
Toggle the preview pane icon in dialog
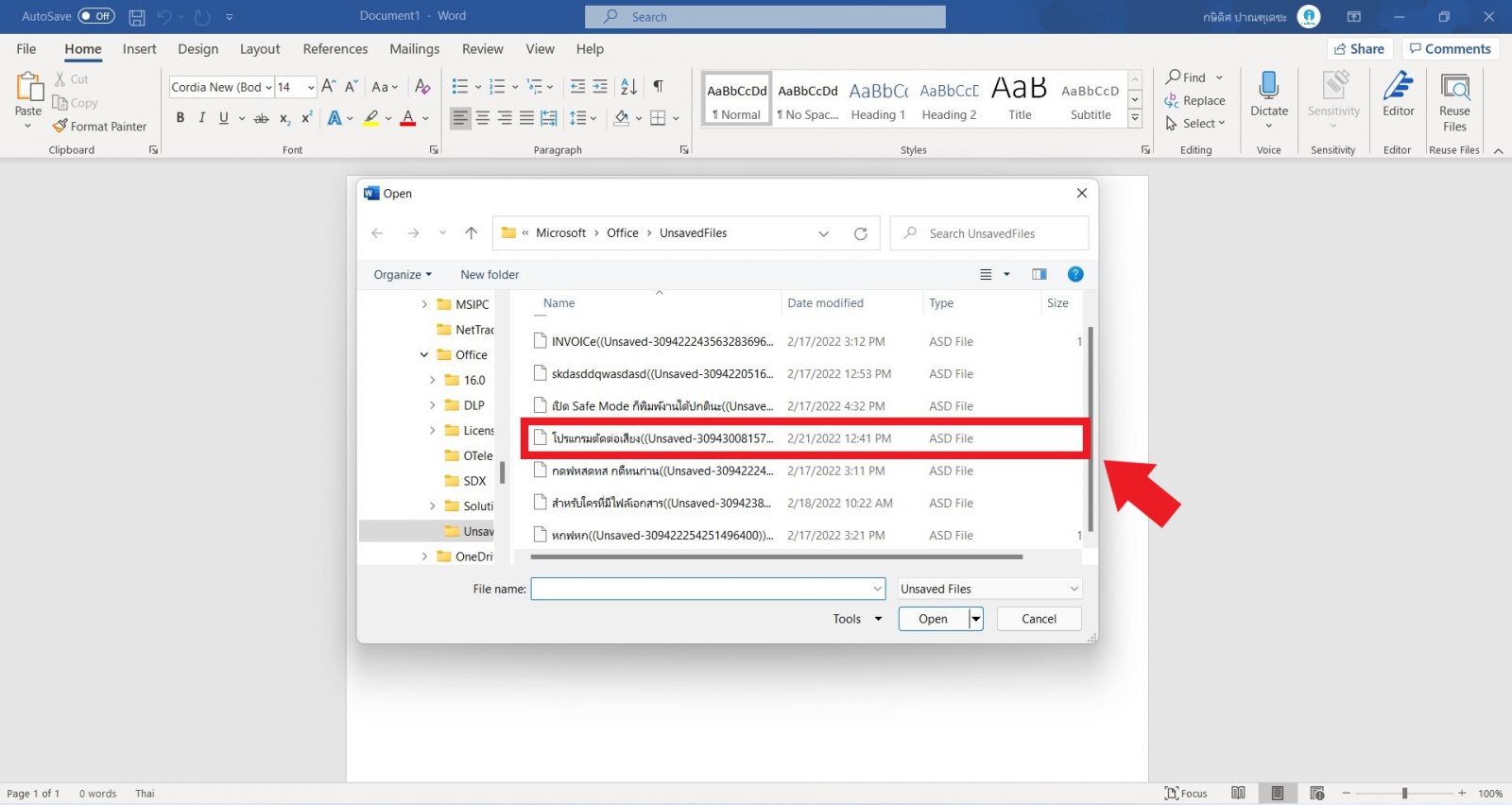1039,274
